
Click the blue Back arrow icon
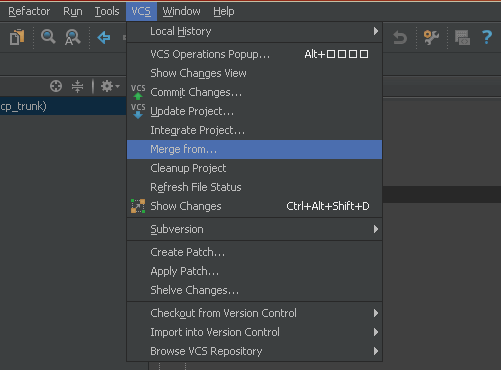[104, 37]
